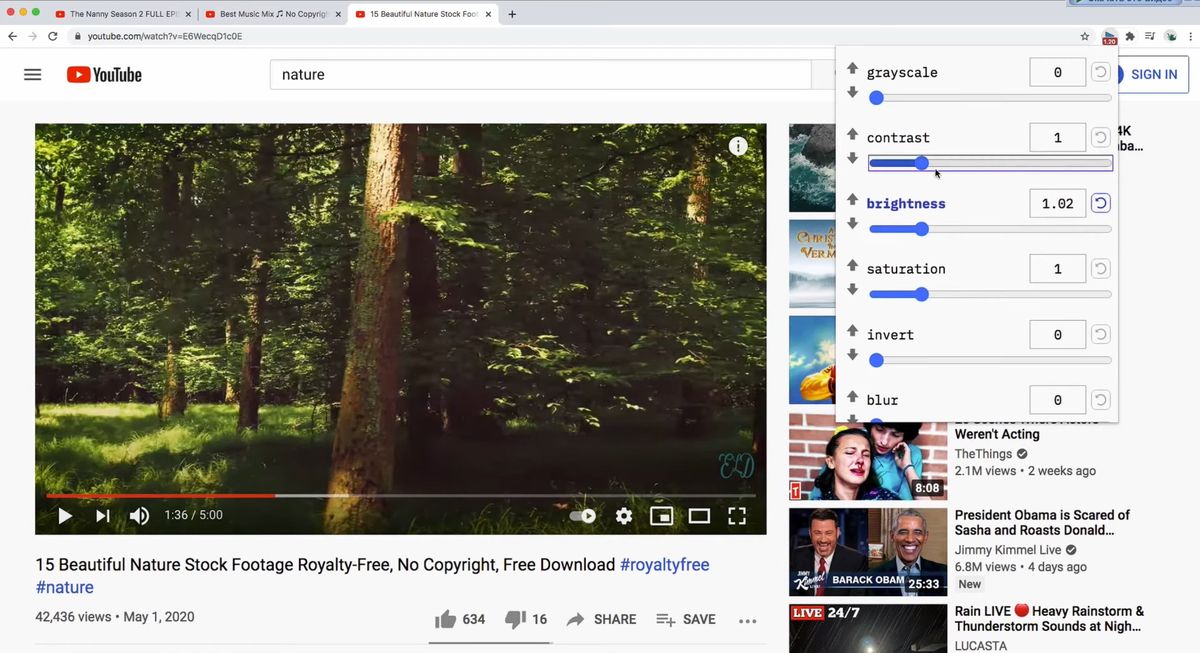Screen dimensions: 1200x653
Task: Increase saturation with up arrow
Action: click(x=852, y=265)
